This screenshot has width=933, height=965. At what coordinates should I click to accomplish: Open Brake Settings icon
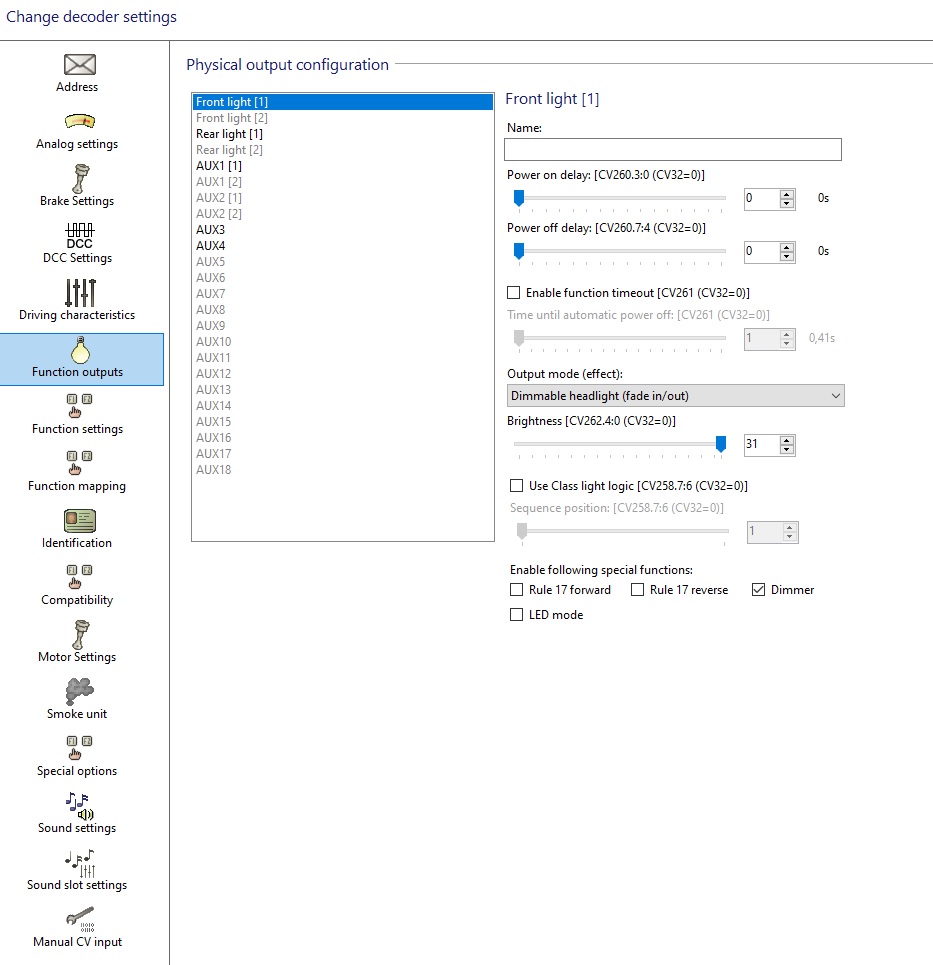(x=79, y=178)
